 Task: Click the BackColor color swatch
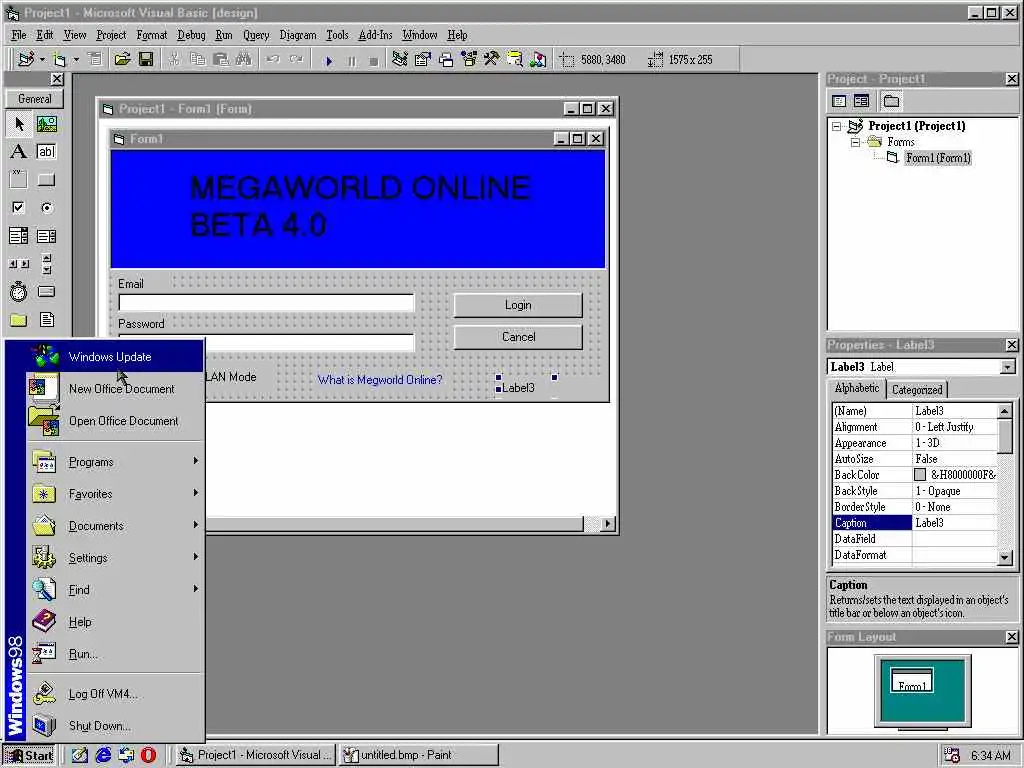pos(920,475)
